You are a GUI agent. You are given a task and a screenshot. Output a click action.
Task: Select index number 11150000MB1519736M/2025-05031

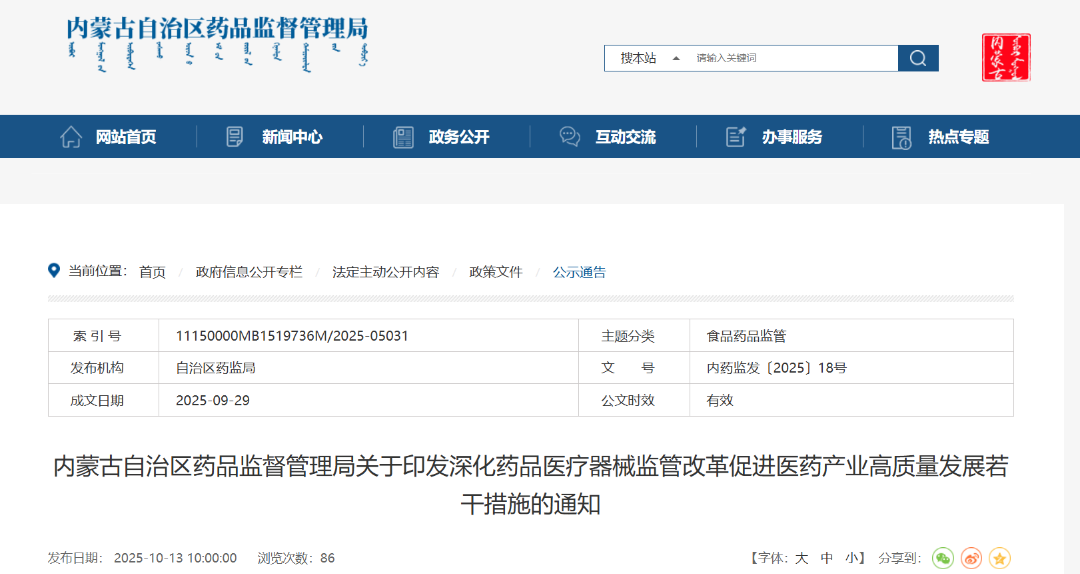click(x=292, y=336)
